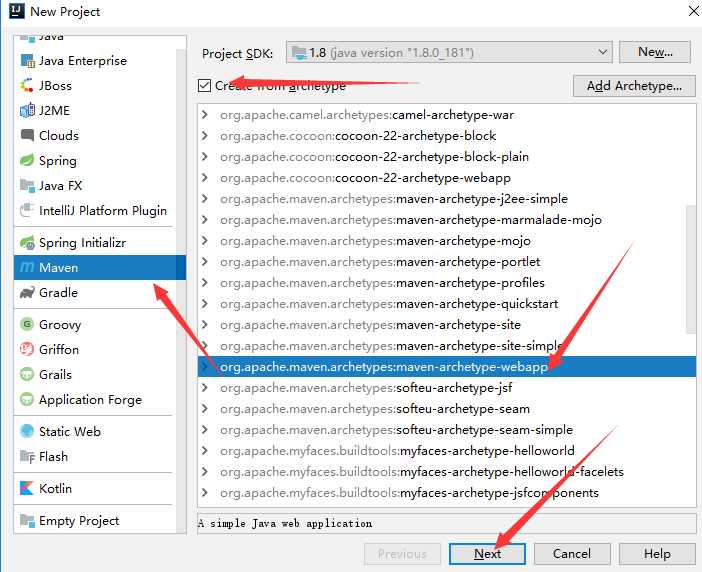Close the New Project dialog
The width and height of the screenshot is (702, 572).
pos(693,11)
